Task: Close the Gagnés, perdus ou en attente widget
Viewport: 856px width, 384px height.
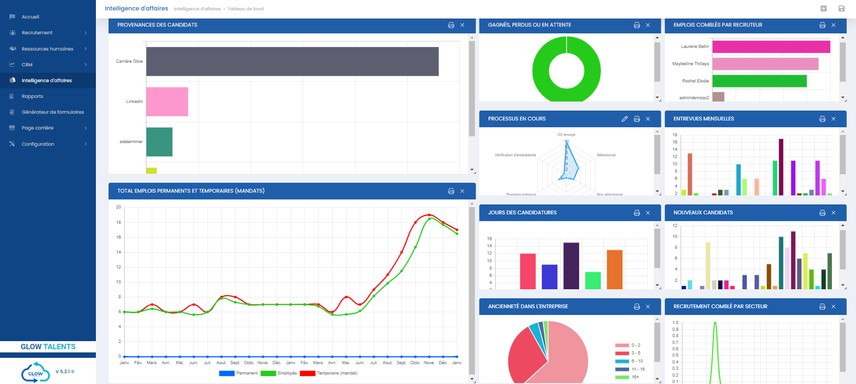Action: [x=648, y=25]
